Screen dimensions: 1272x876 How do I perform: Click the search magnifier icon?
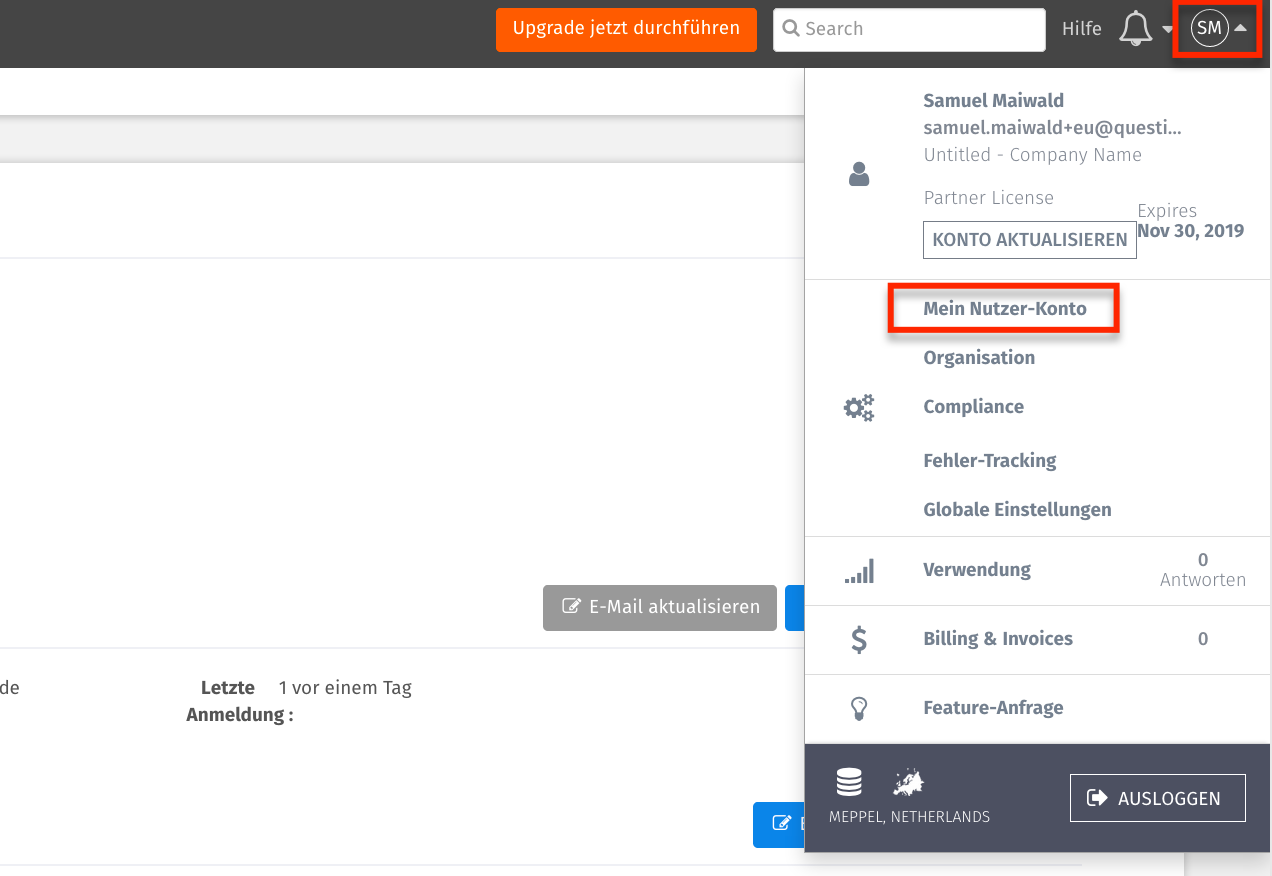coord(791,29)
